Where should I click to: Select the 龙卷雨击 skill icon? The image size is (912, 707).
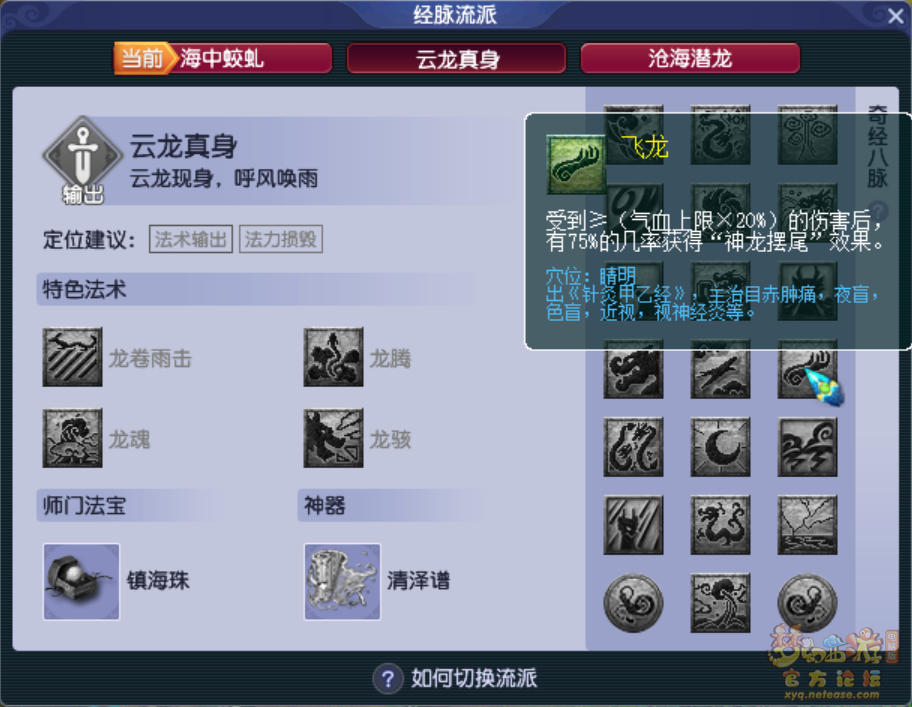[x=72, y=357]
